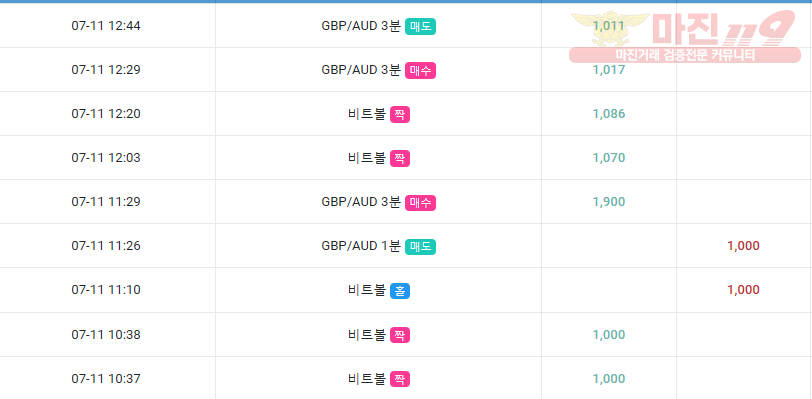Click the 비트볼 text in the 12:03 row

pyautogui.click(x=367, y=158)
